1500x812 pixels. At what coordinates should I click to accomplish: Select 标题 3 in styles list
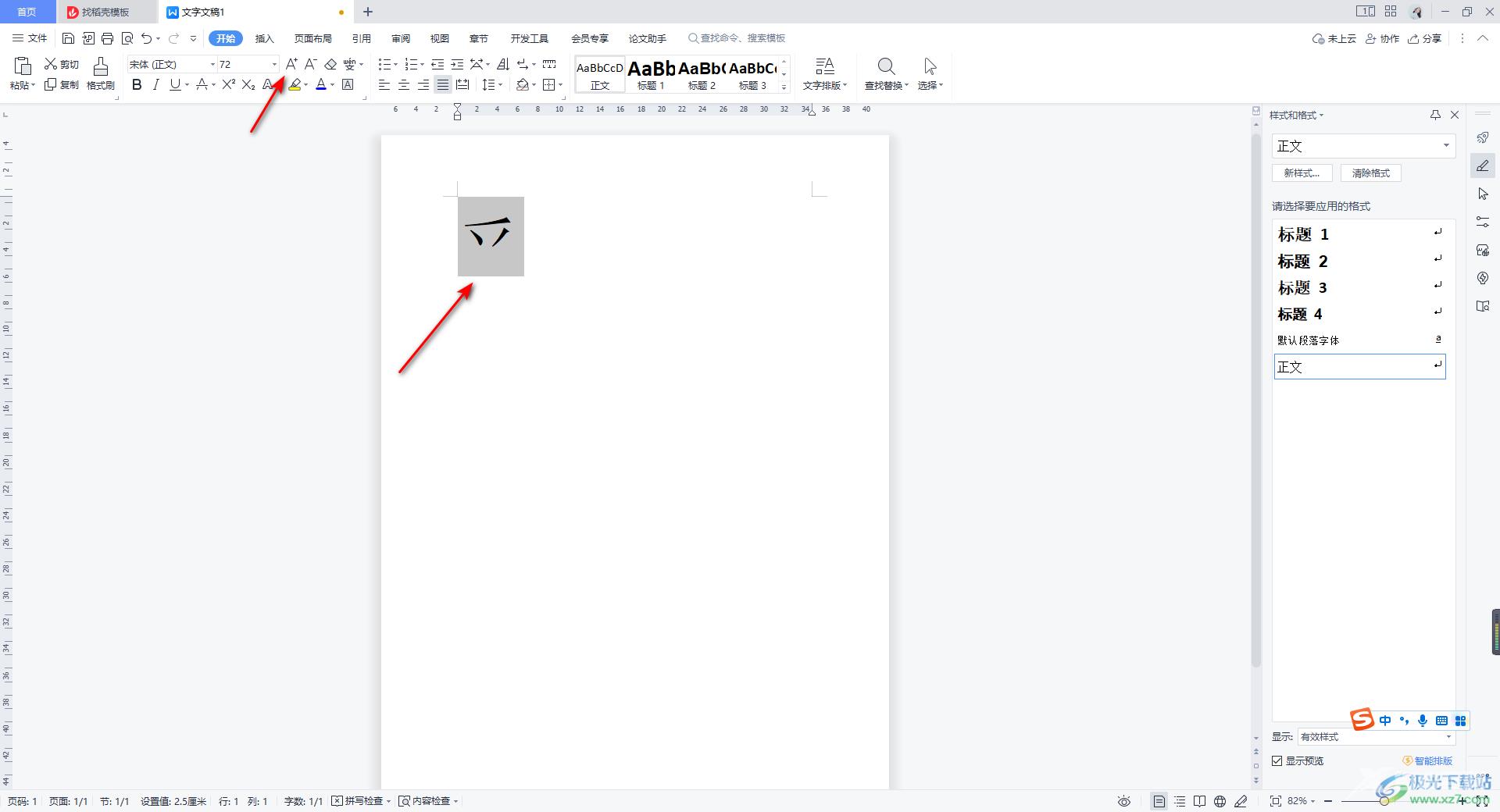(x=1359, y=287)
